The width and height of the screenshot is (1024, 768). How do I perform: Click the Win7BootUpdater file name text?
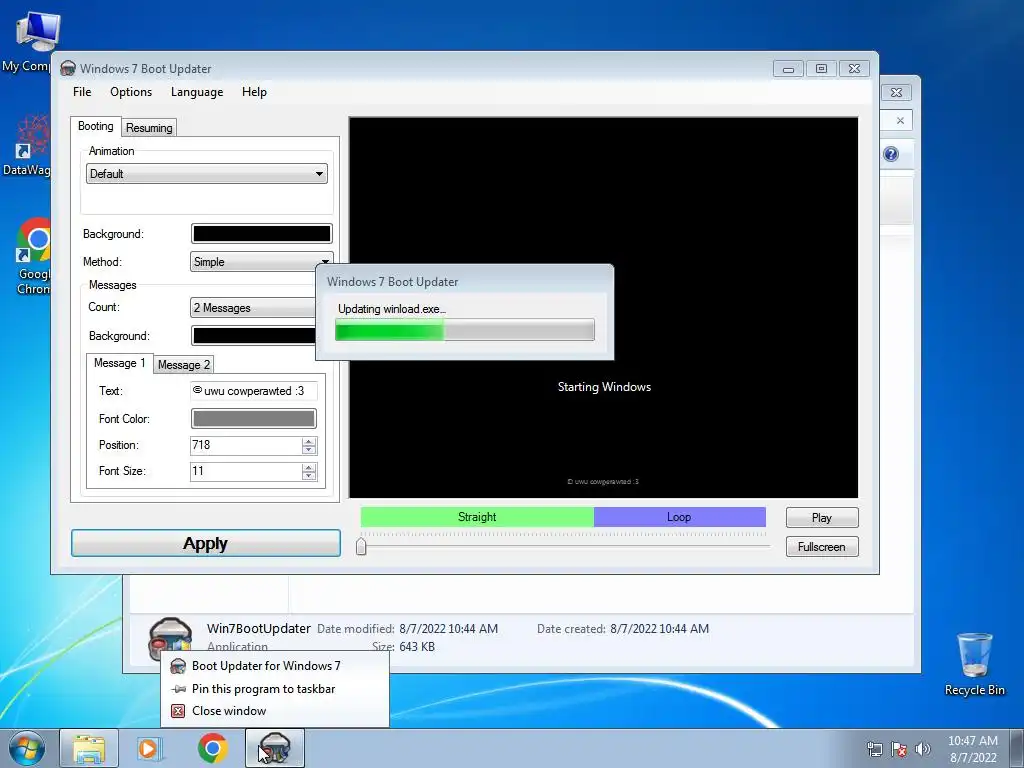(x=259, y=629)
